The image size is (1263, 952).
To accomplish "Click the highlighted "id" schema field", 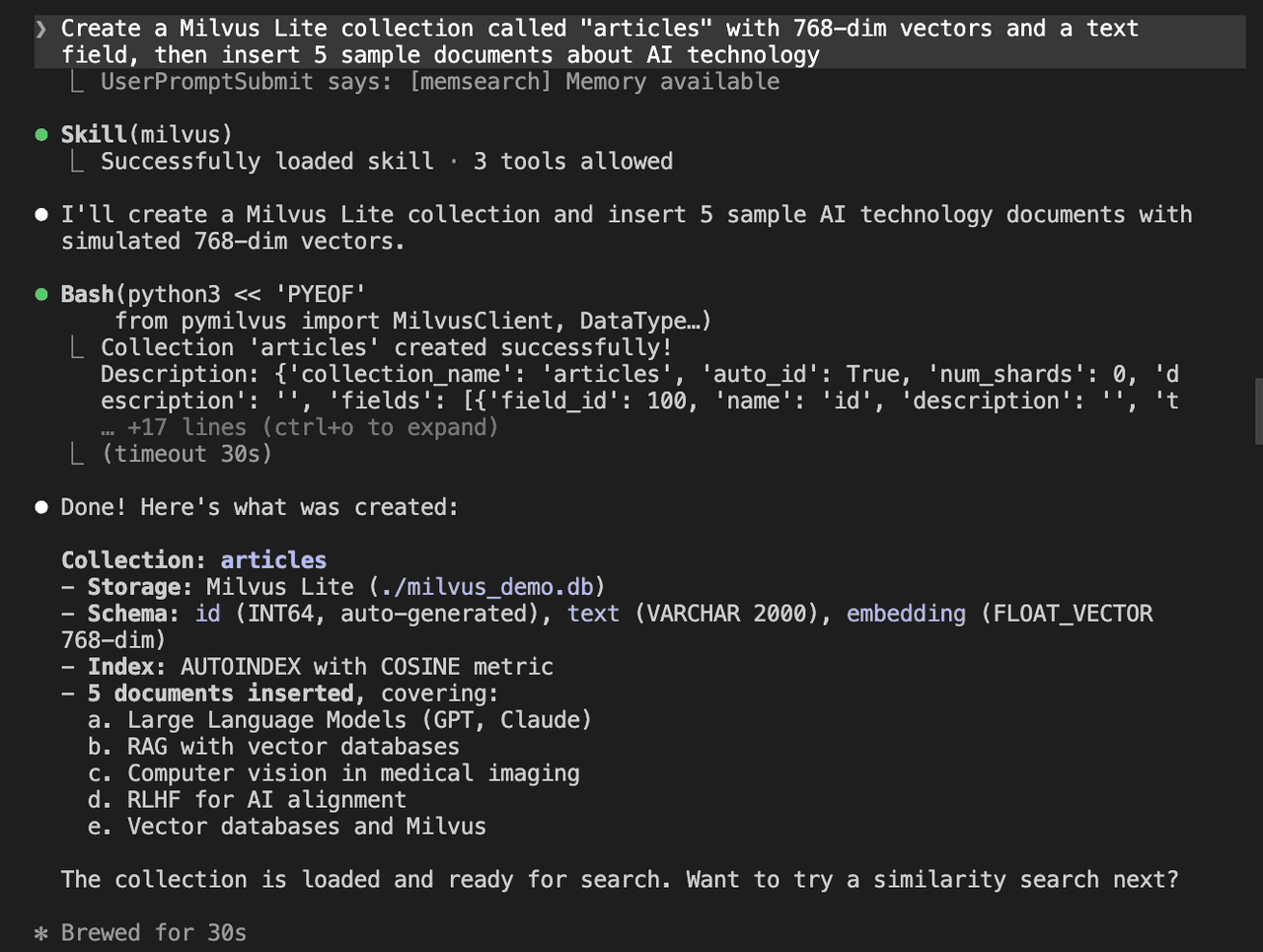I will coord(207,614).
